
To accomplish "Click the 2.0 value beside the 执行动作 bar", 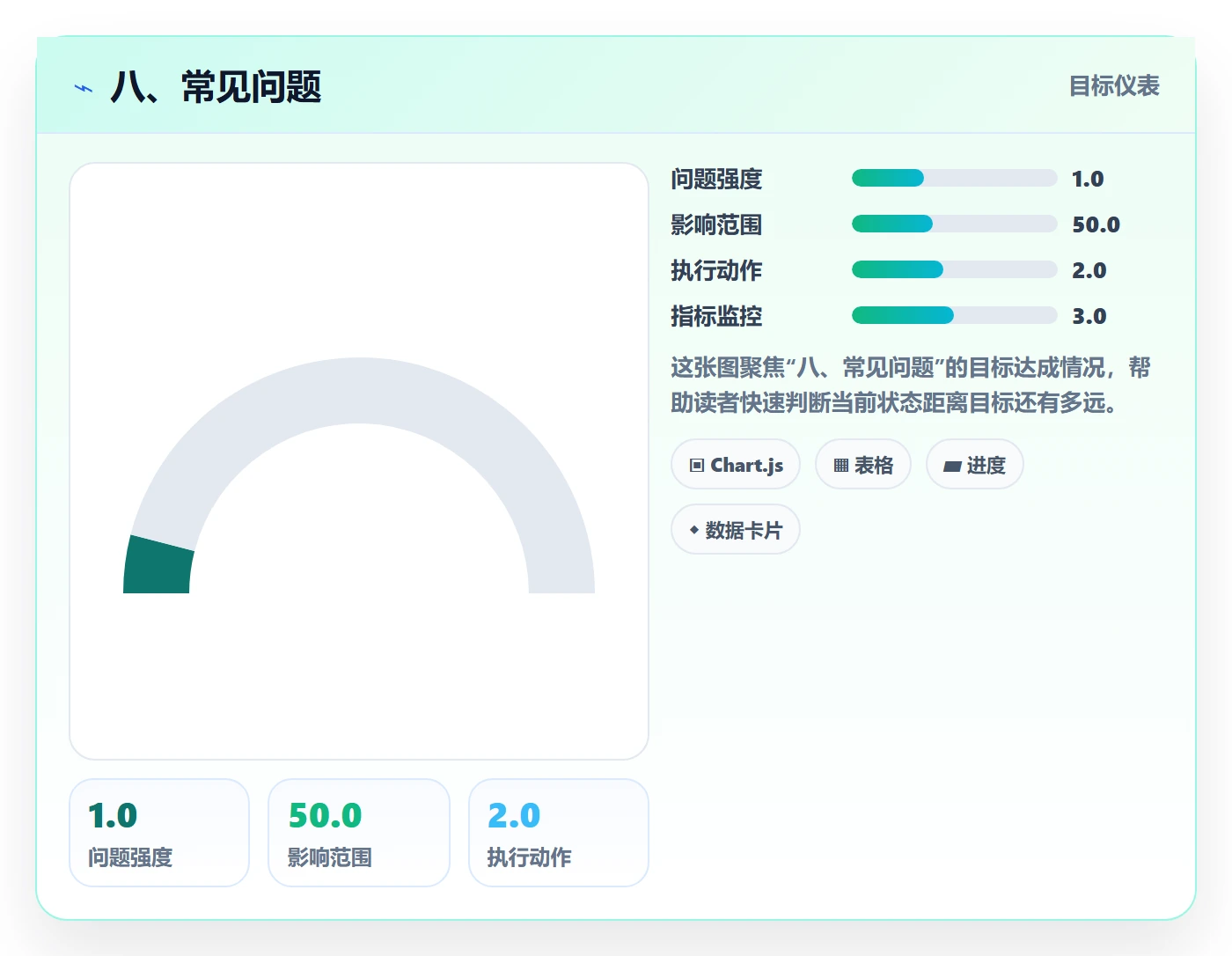I will (1089, 270).
